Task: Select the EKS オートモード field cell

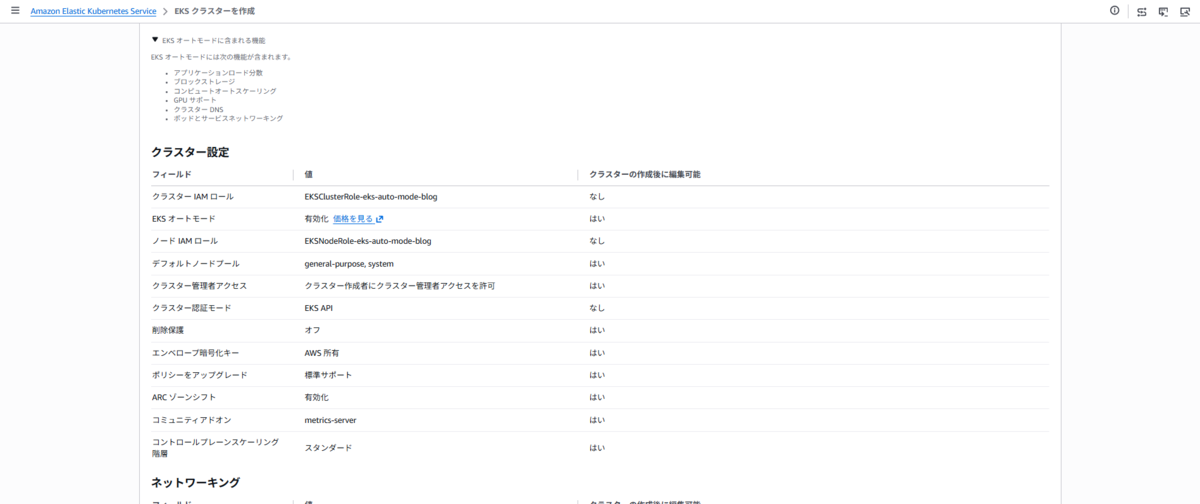Action: [183, 218]
